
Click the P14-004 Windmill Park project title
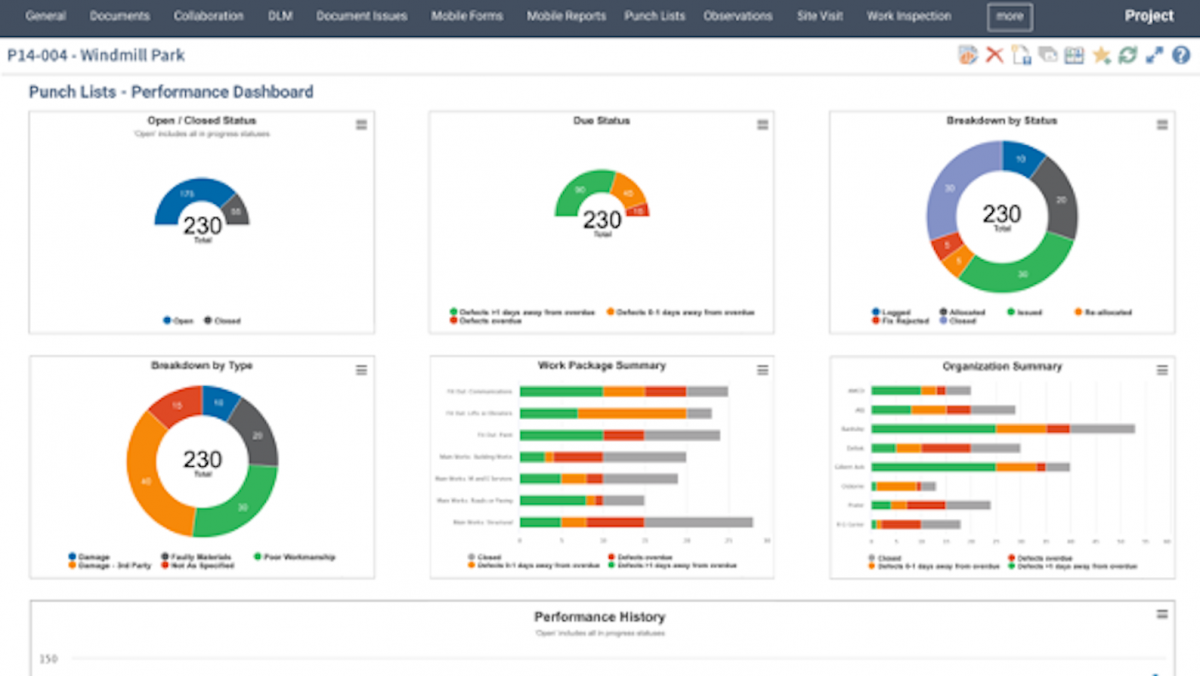point(96,55)
